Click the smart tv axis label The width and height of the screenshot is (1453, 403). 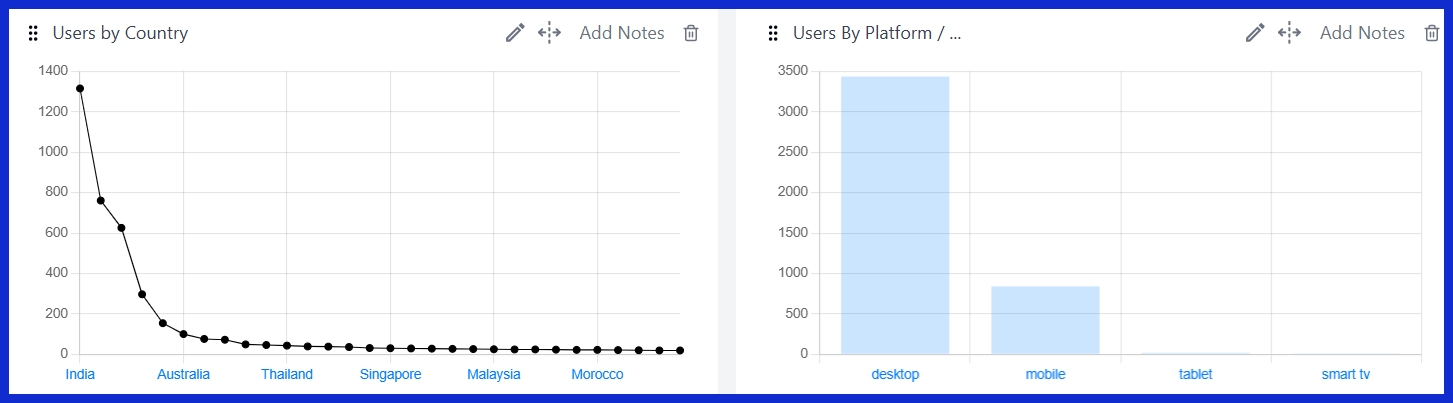(x=1346, y=375)
